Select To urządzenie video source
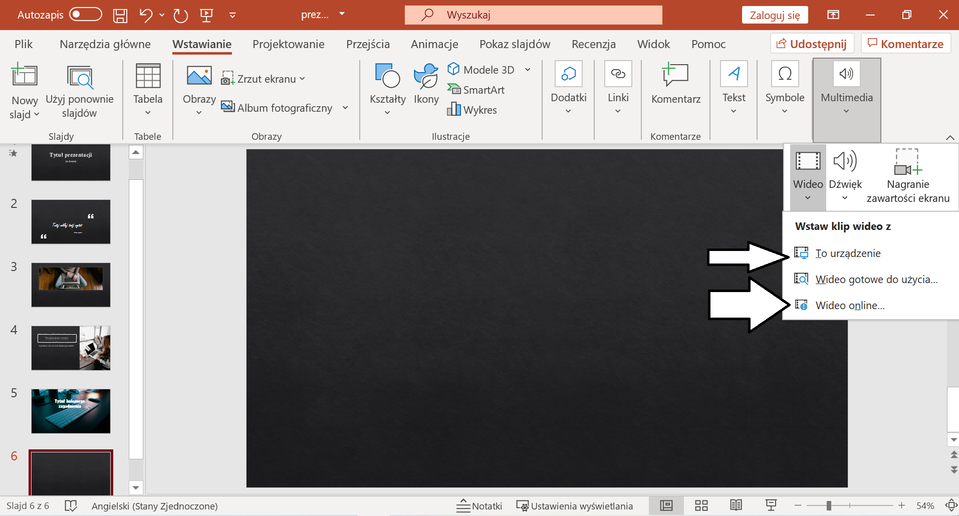The image size is (959, 516). (848, 254)
